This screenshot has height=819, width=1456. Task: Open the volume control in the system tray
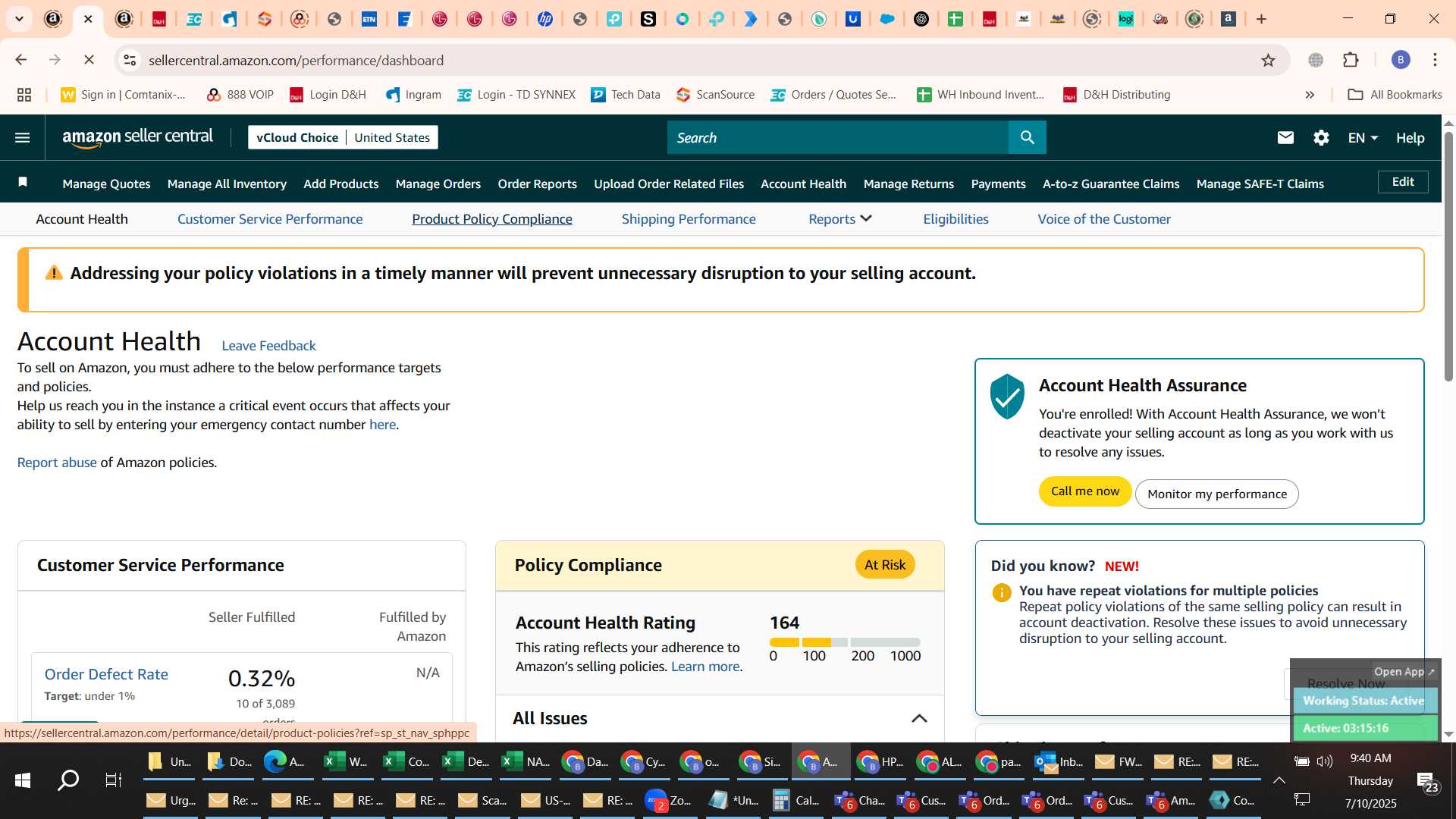click(1325, 761)
